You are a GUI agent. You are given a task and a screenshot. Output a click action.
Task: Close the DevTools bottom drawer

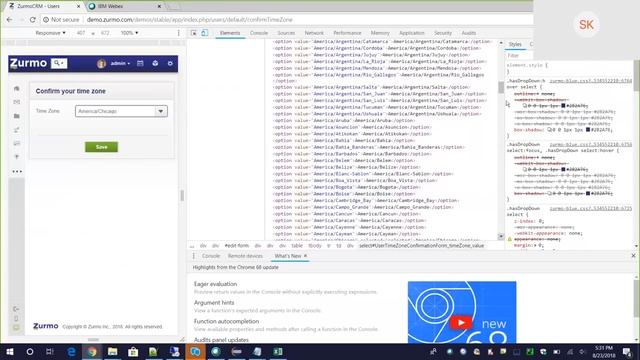click(x=633, y=256)
